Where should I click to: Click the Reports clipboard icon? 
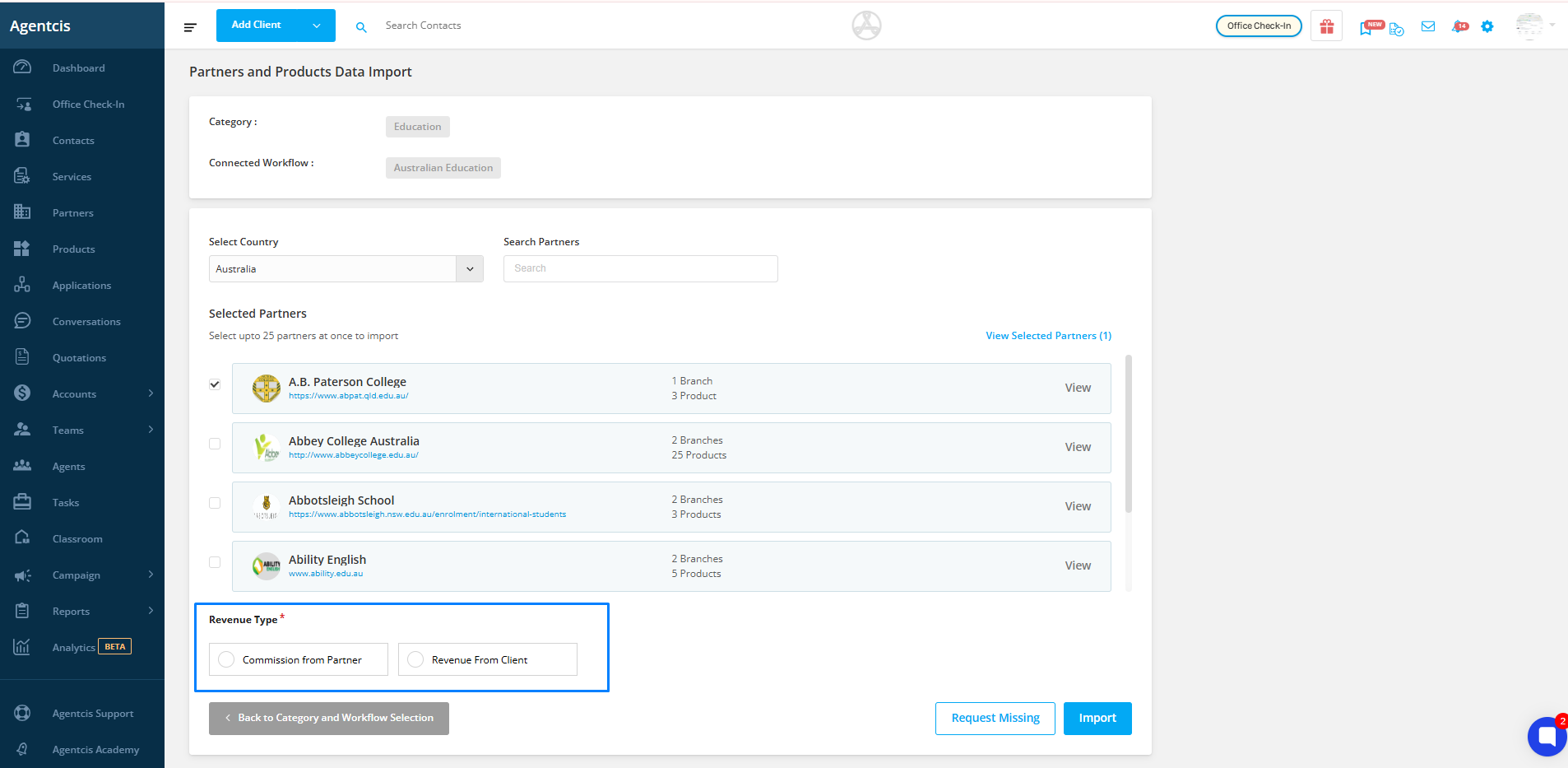pyautogui.click(x=22, y=611)
